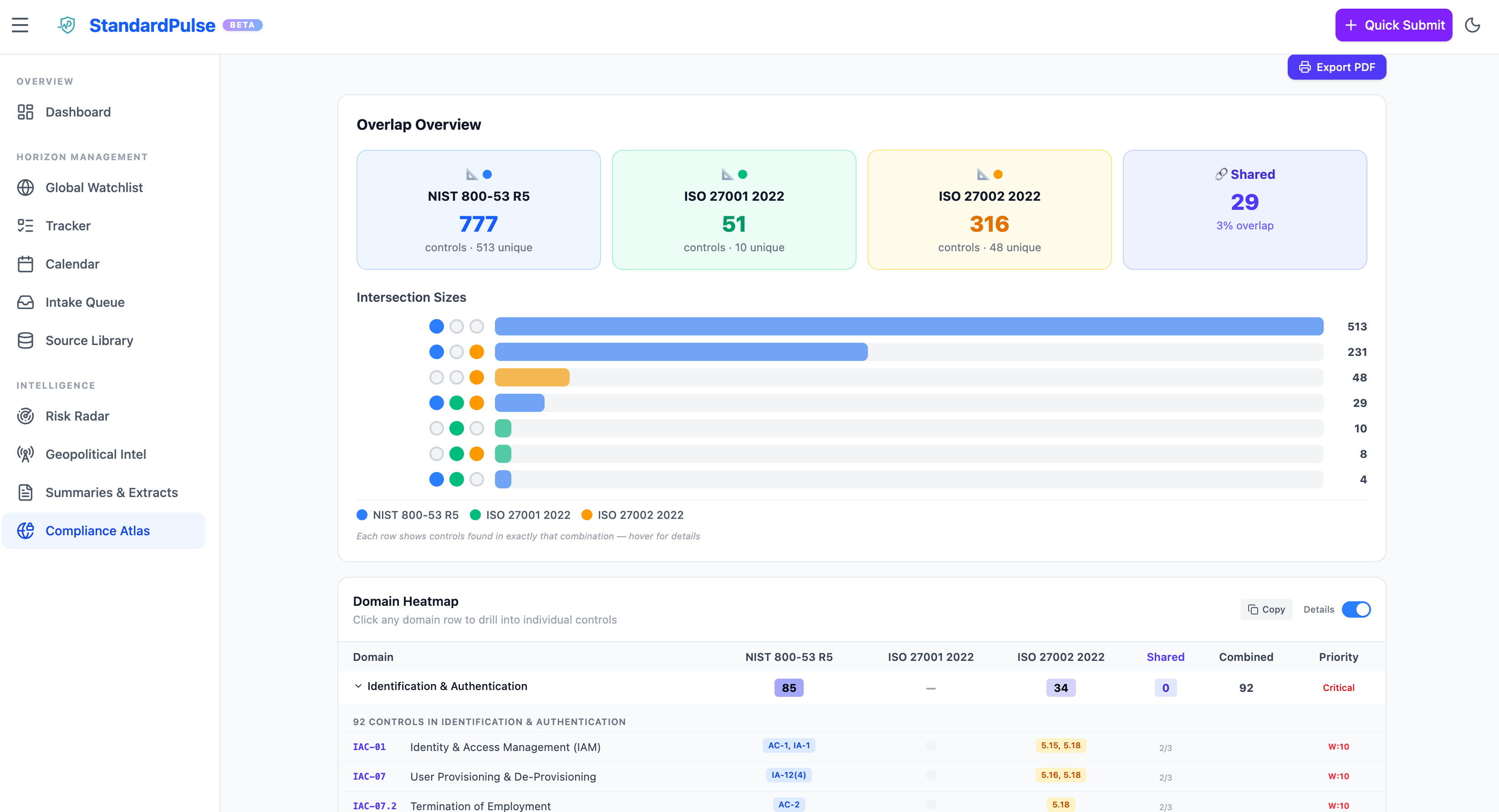
Task: Collapse the Identification & Authentication row
Action: point(358,686)
